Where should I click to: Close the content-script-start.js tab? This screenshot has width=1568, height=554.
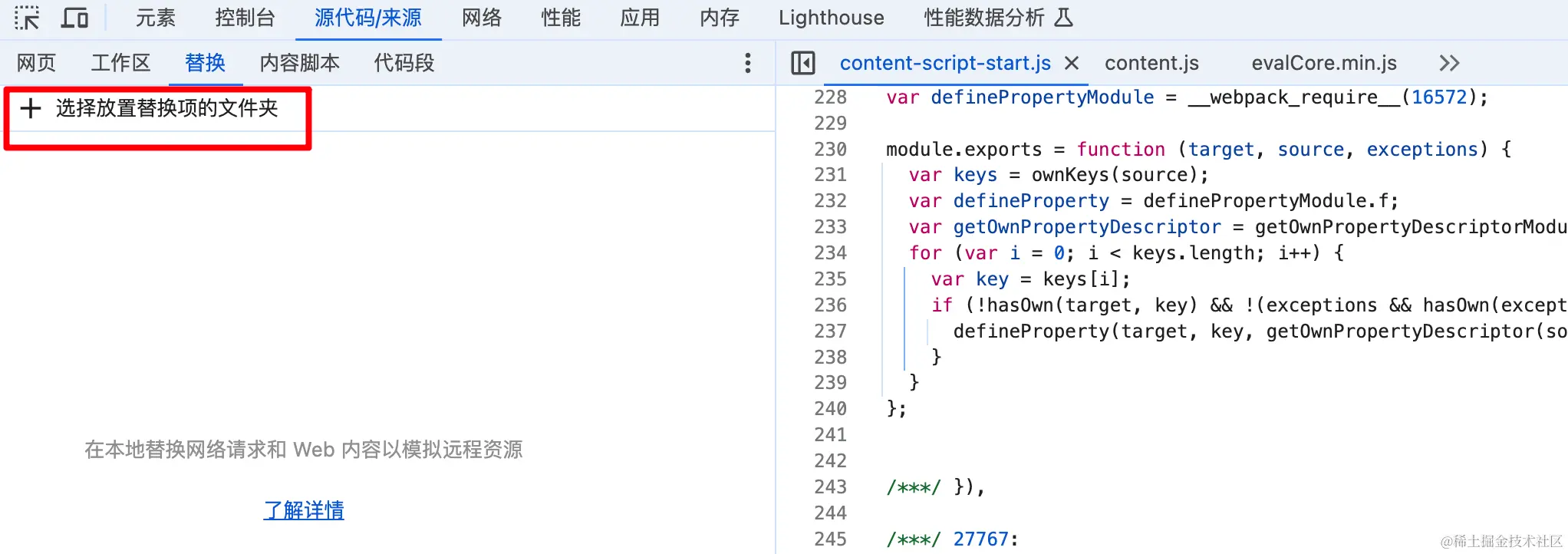click(x=1072, y=63)
